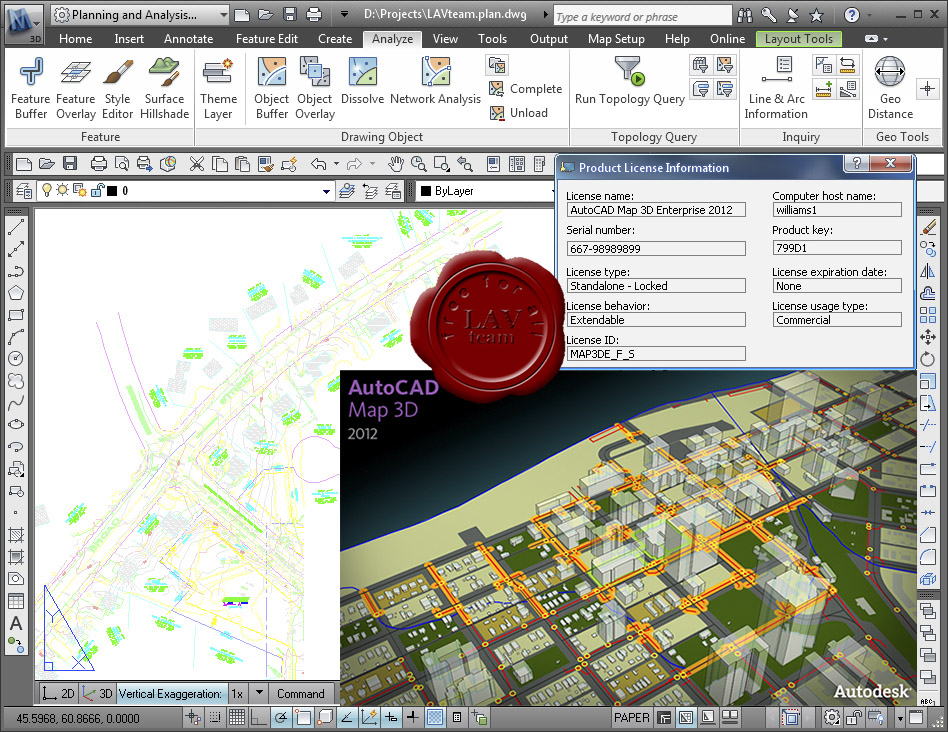Toggle Grid Display in the status bar
Viewport: 948px width, 732px height.
pos(237,717)
